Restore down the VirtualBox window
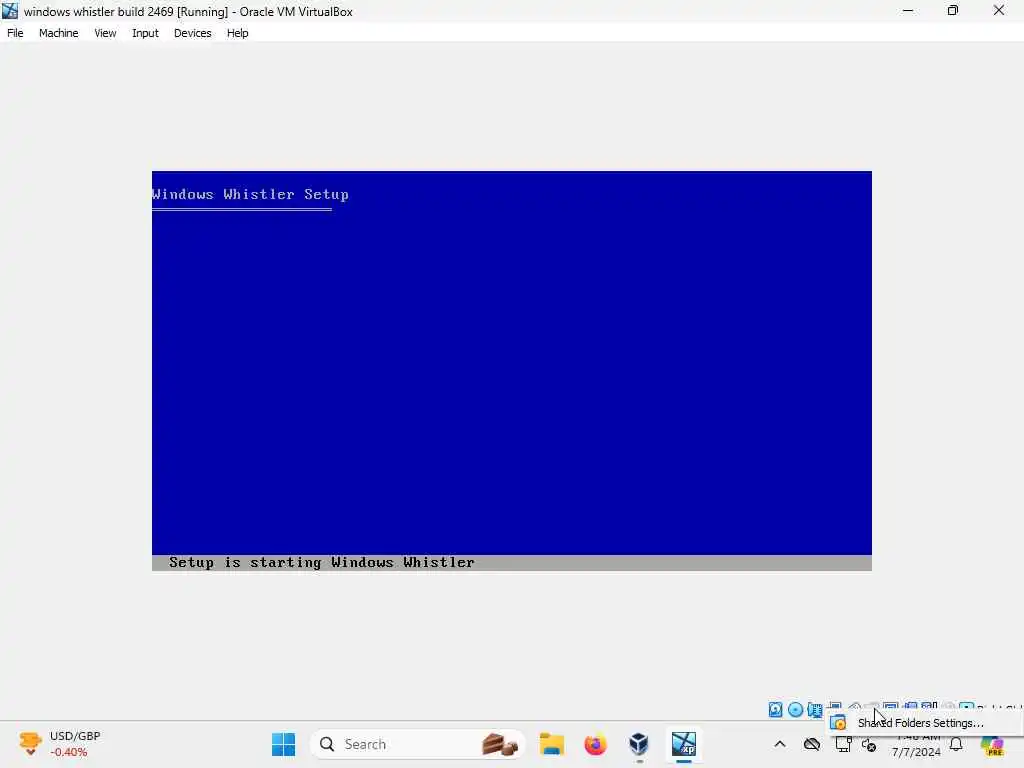The width and height of the screenshot is (1024, 768). point(953,11)
